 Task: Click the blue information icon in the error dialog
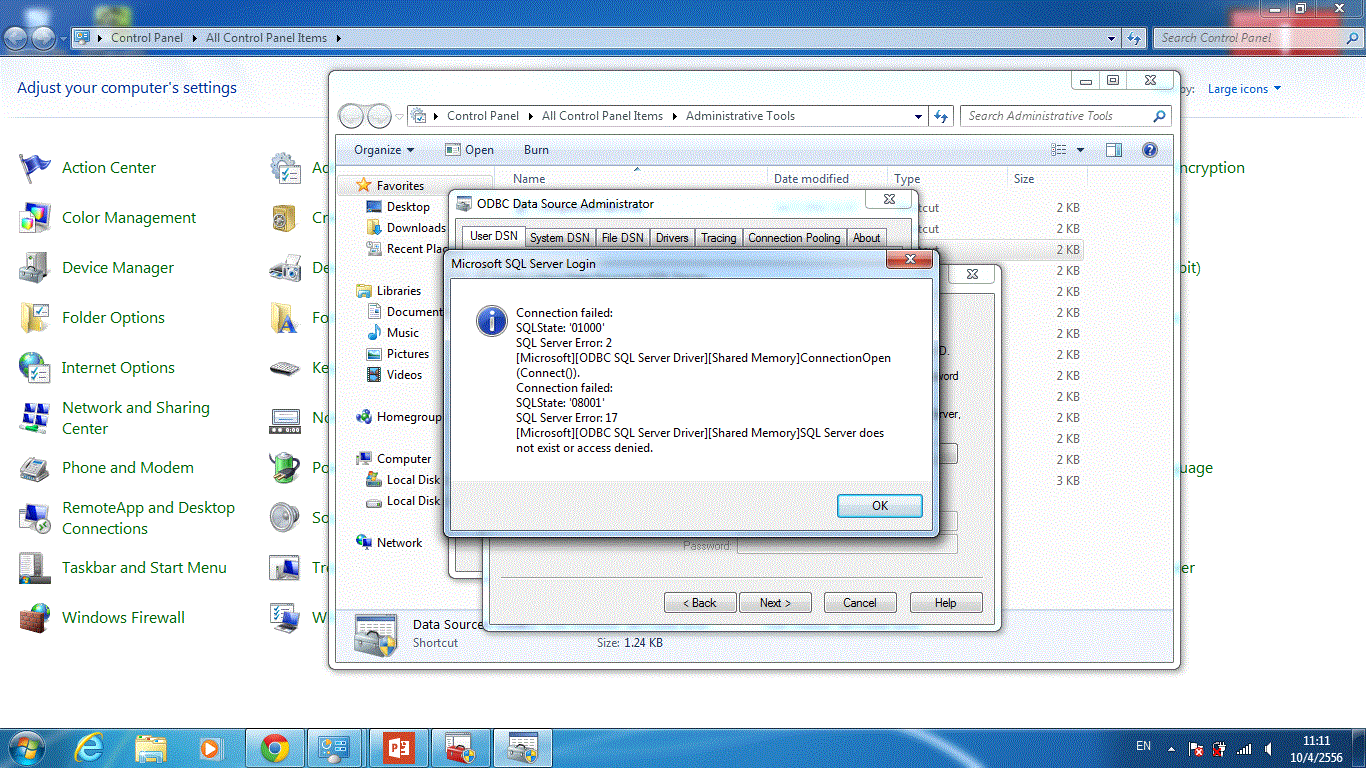click(x=491, y=320)
